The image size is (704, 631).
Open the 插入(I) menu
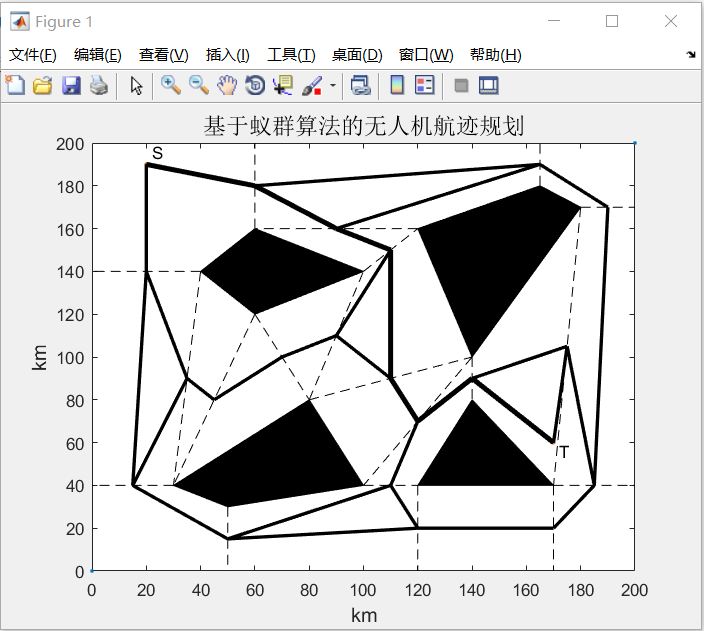(228, 55)
